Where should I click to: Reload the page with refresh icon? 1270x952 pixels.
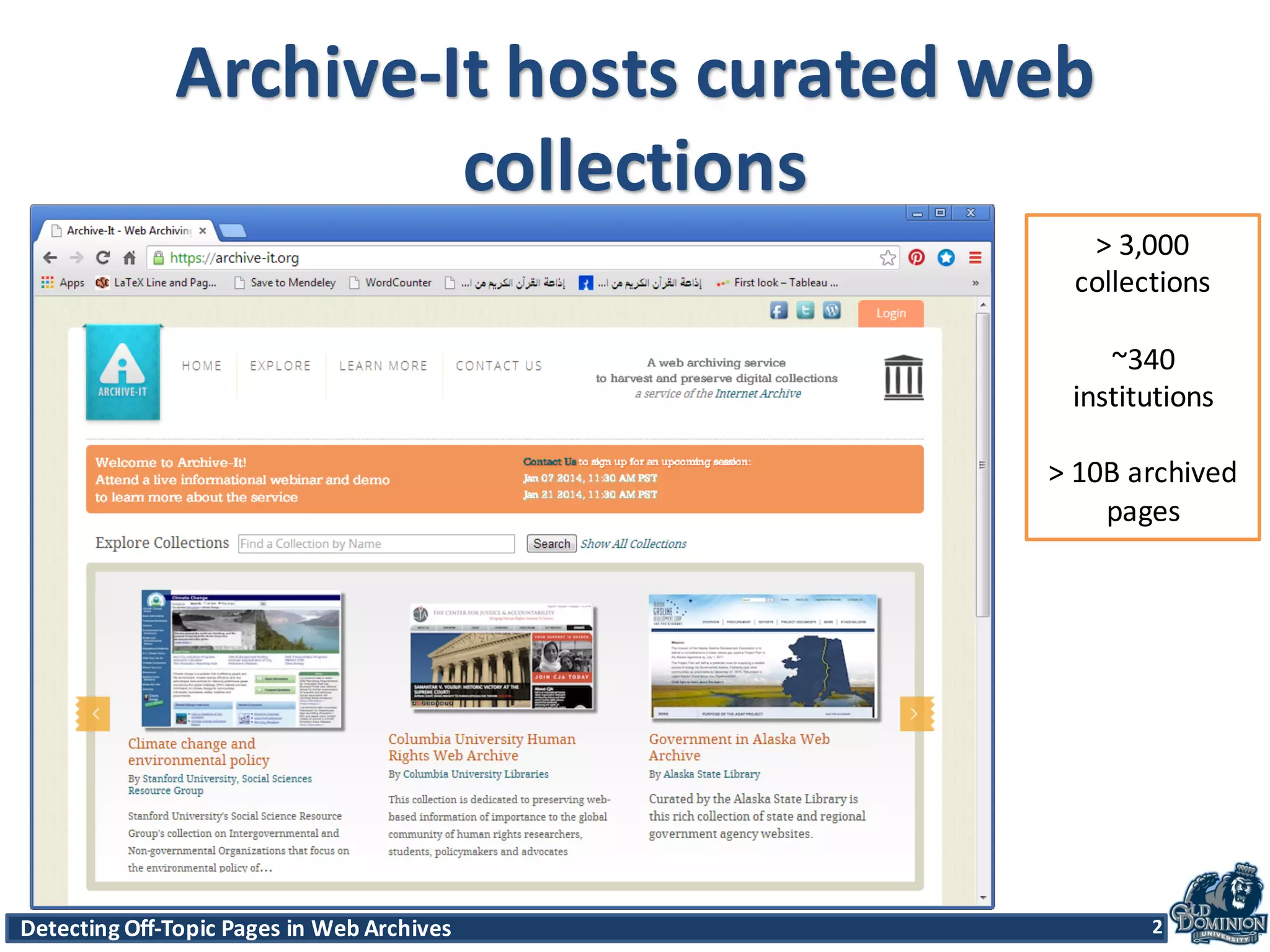click(x=103, y=258)
